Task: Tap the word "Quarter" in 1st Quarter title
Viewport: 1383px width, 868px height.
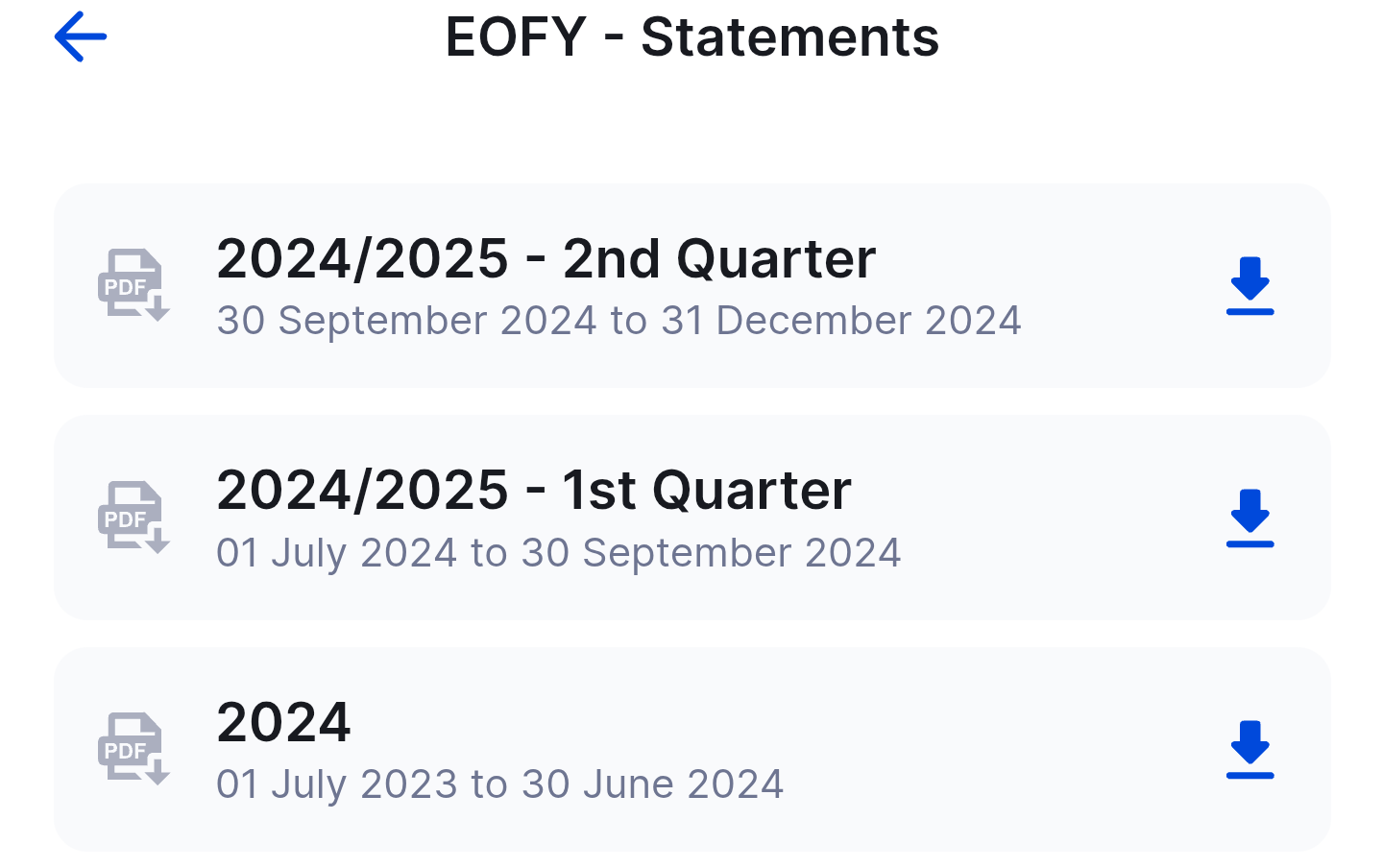Action: [x=752, y=491]
